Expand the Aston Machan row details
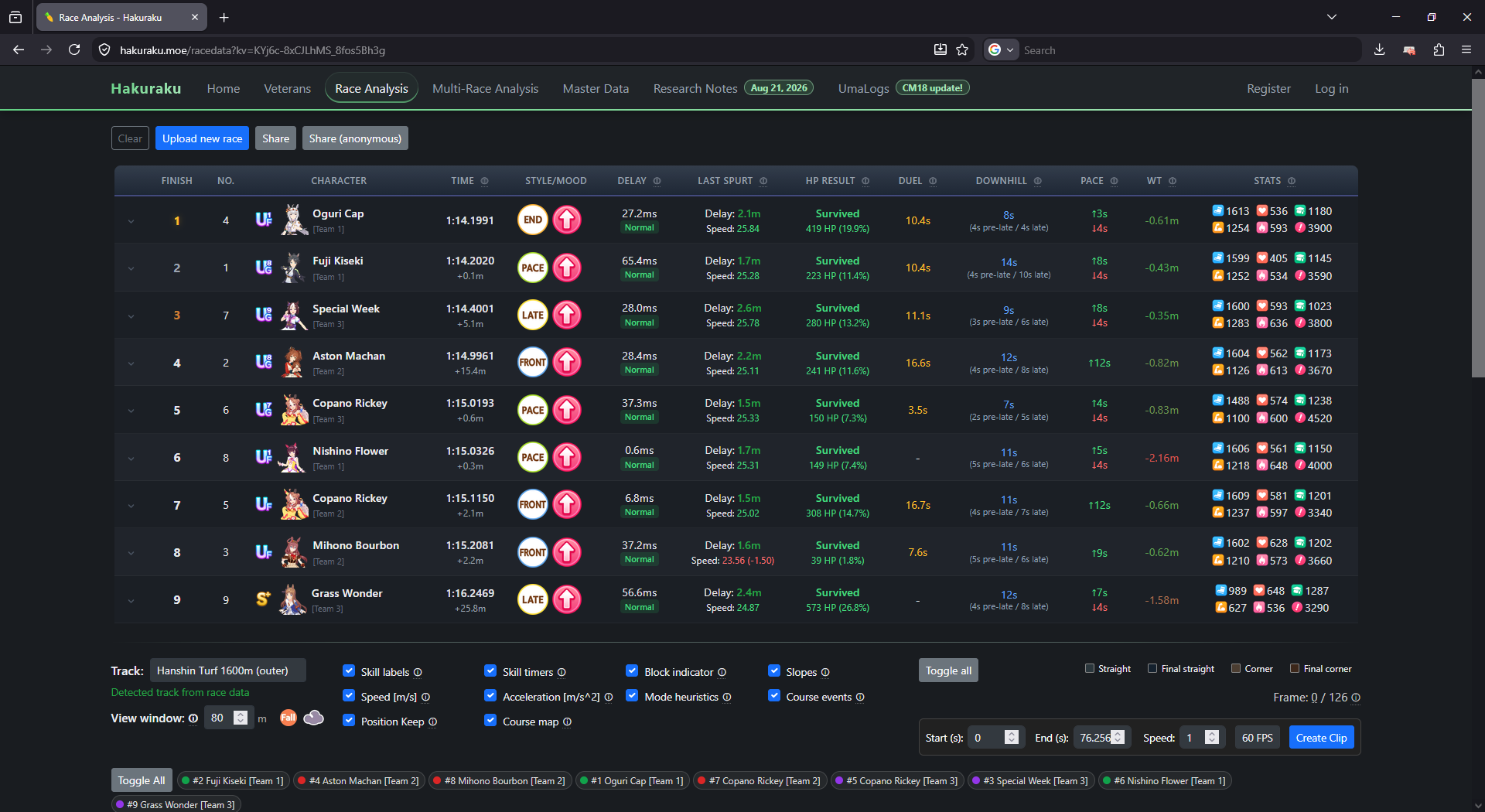This screenshot has height=812, width=1485. coord(131,363)
